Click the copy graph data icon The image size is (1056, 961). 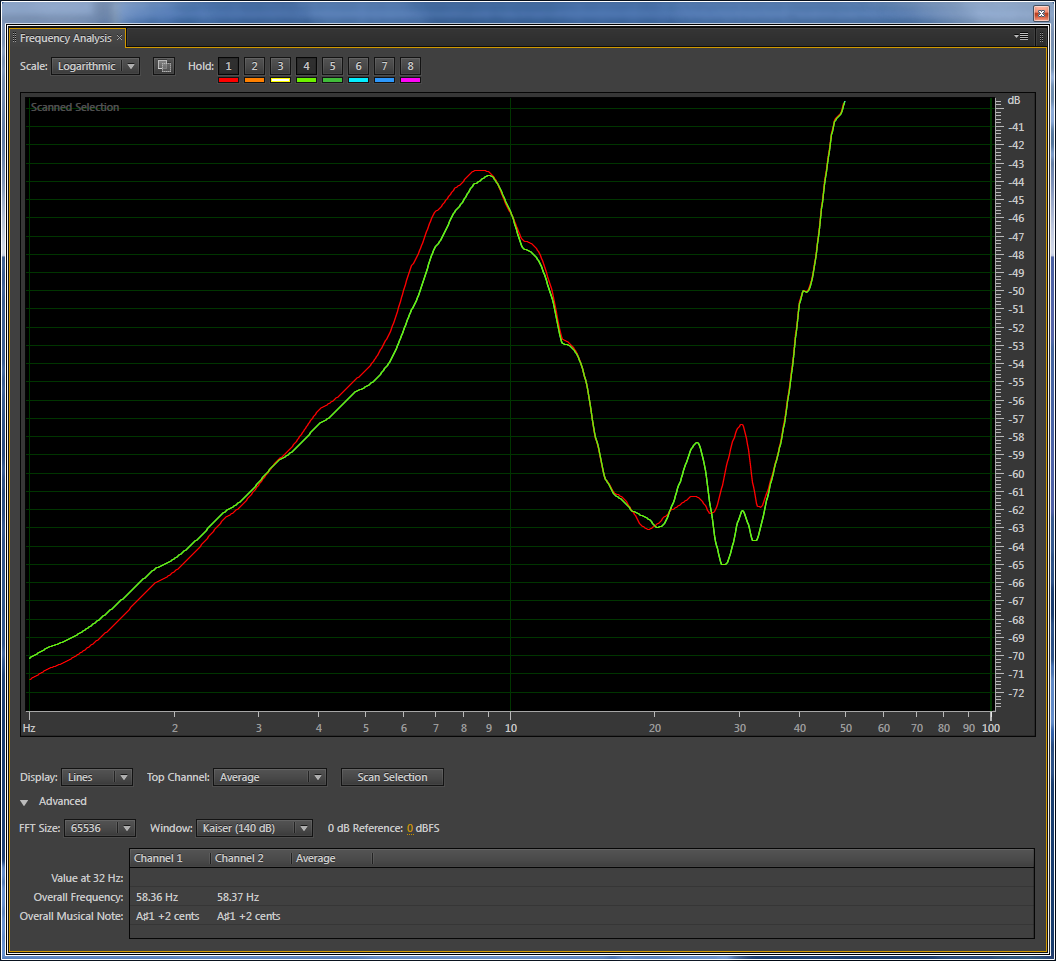164,66
